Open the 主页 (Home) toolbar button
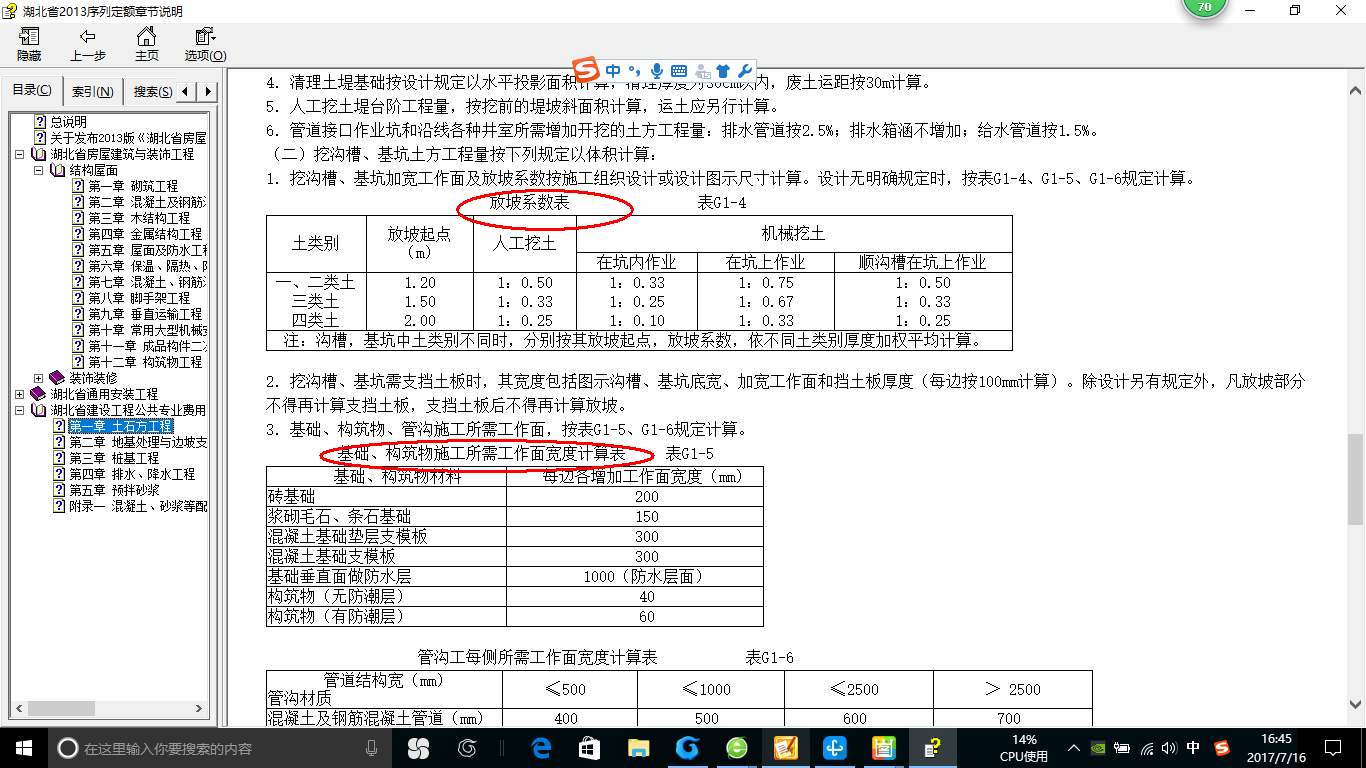1366x768 pixels. click(146, 45)
